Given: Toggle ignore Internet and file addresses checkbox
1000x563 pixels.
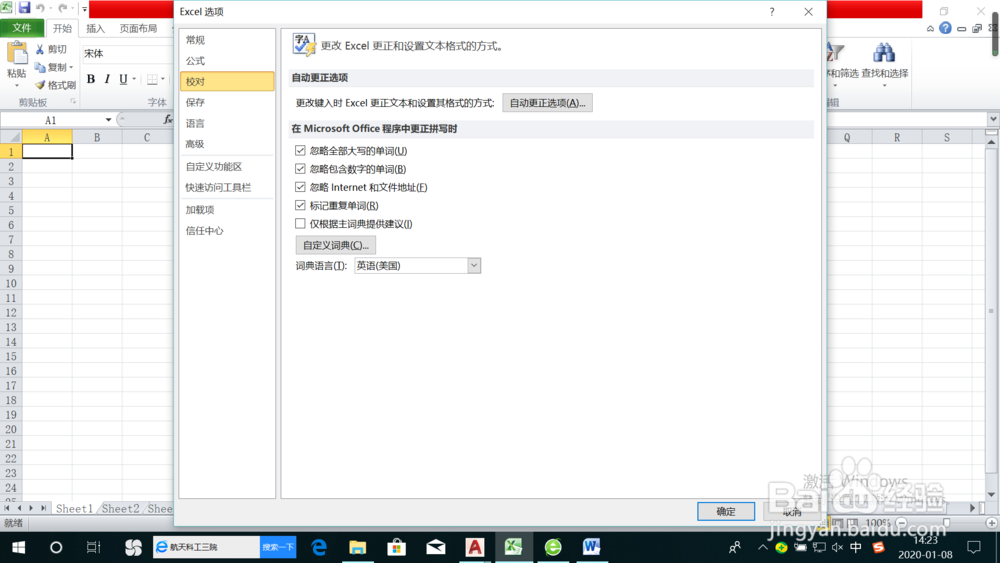Looking at the screenshot, I should coord(300,187).
